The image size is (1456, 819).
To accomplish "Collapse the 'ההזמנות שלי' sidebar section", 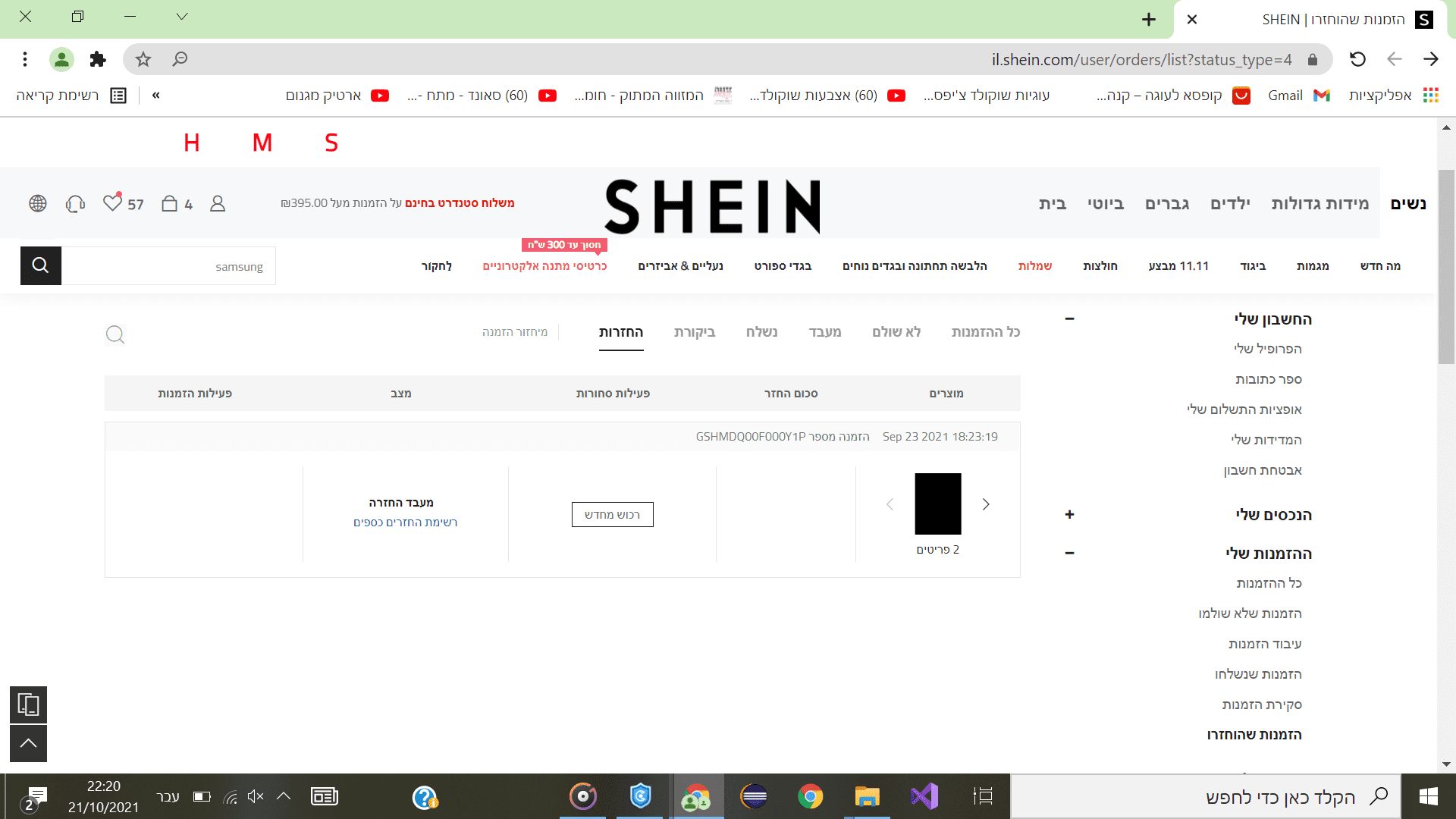I will click(1069, 554).
